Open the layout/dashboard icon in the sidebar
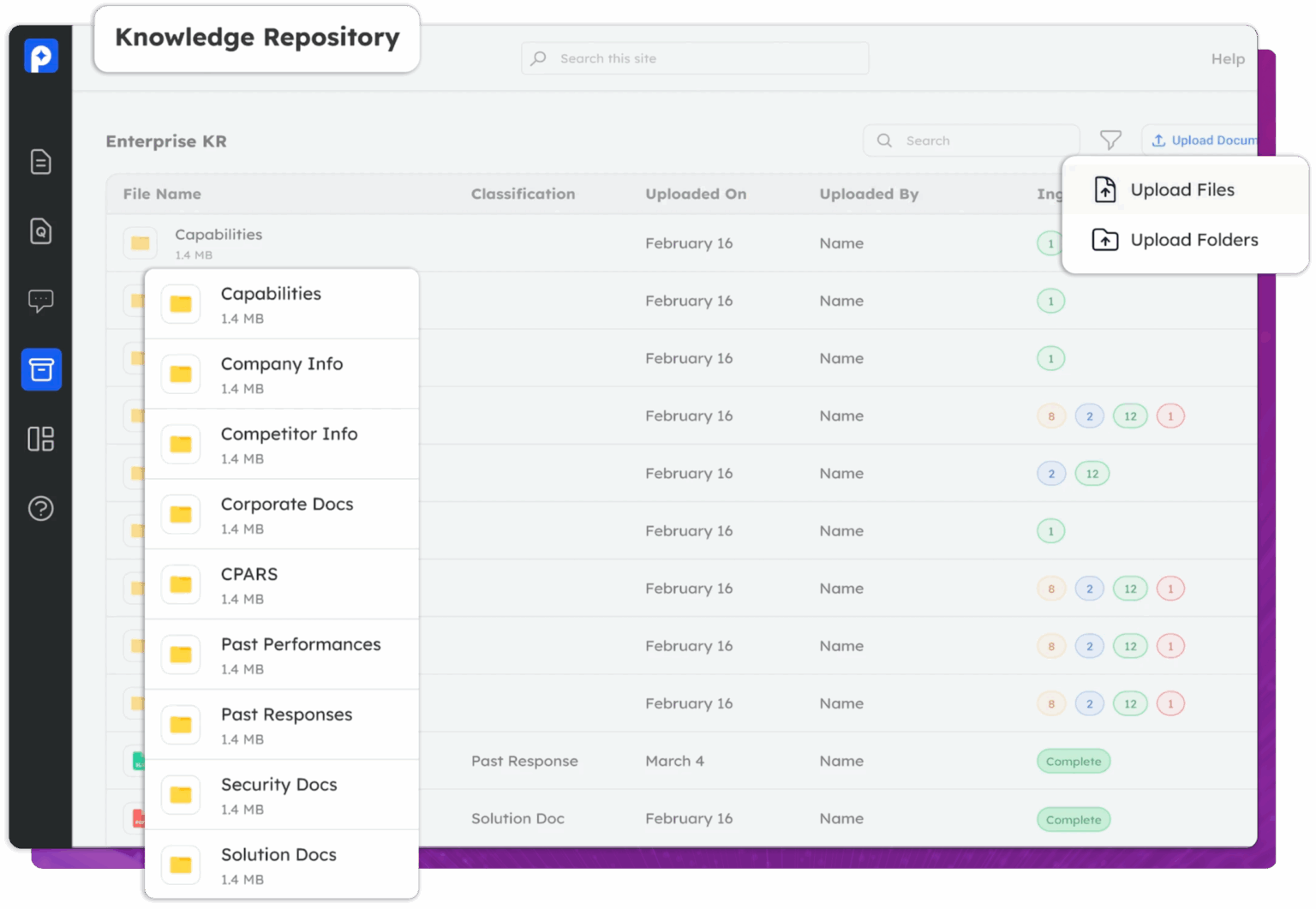The height and width of the screenshot is (909, 1316). [40, 439]
